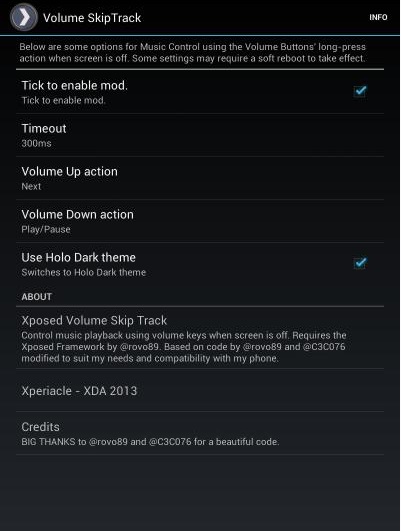Viewport: 401px width, 531px height.
Task: Open the INFO action in top bar
Action: (378, 17)
